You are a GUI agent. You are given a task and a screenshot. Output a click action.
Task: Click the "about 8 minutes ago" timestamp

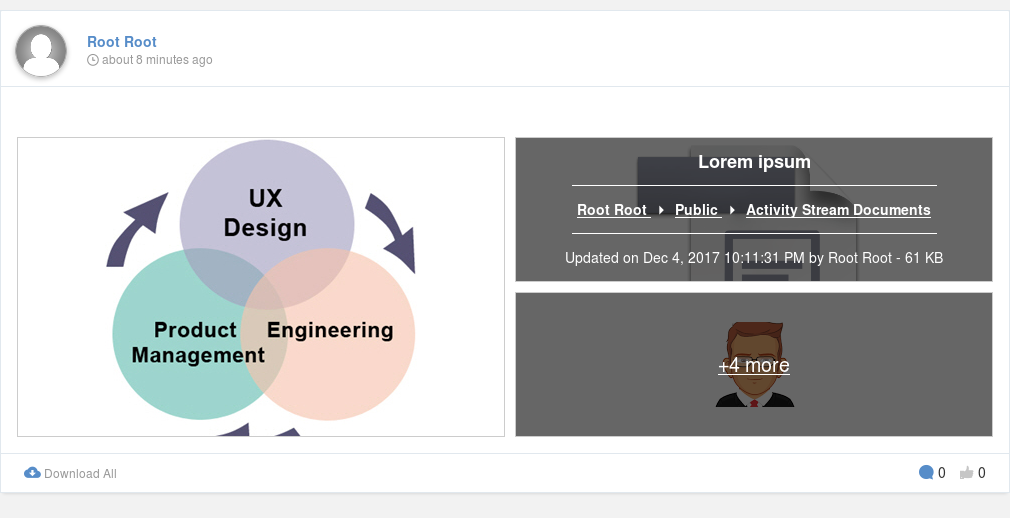point(157,60)
